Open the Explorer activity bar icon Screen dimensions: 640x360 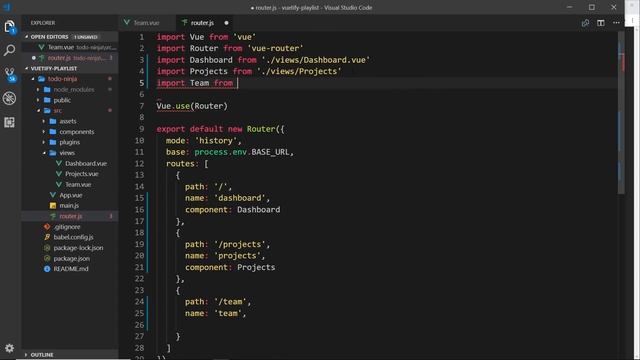click(9, 27)
